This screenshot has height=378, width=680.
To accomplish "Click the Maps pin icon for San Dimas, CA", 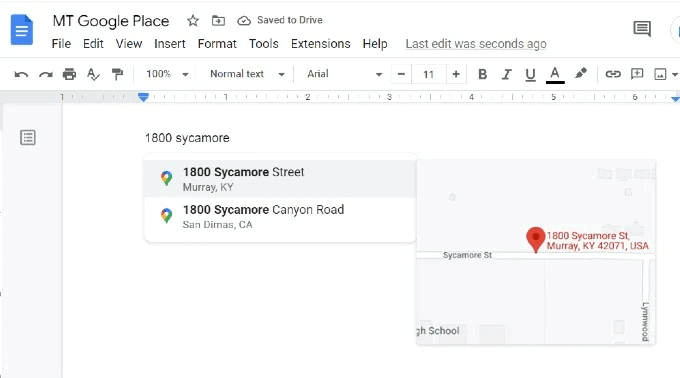I will click(166, 215).
